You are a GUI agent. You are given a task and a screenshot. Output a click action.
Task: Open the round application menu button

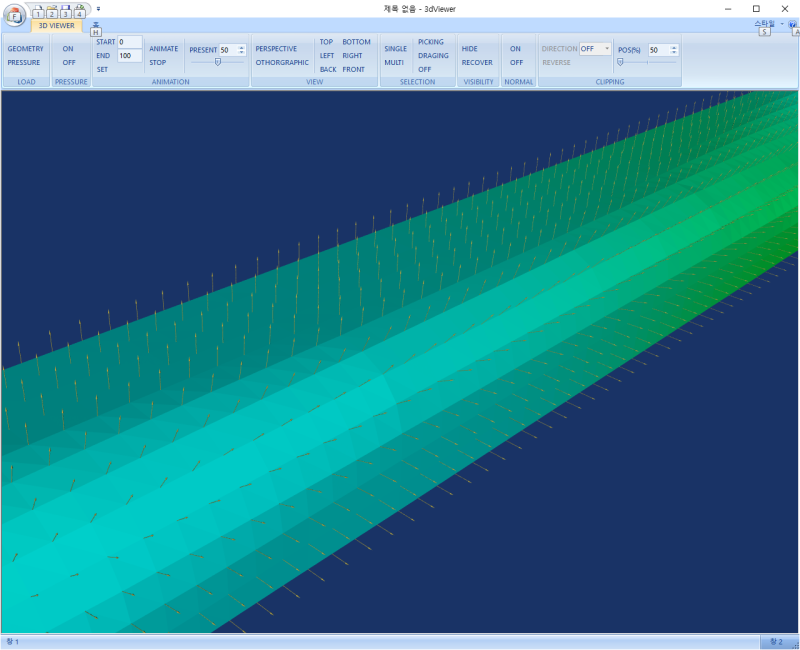14,15
